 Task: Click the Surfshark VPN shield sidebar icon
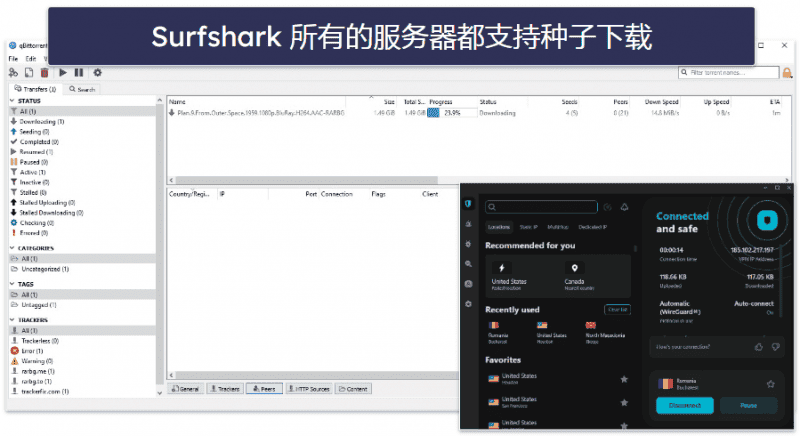click(x=468, y=204)
